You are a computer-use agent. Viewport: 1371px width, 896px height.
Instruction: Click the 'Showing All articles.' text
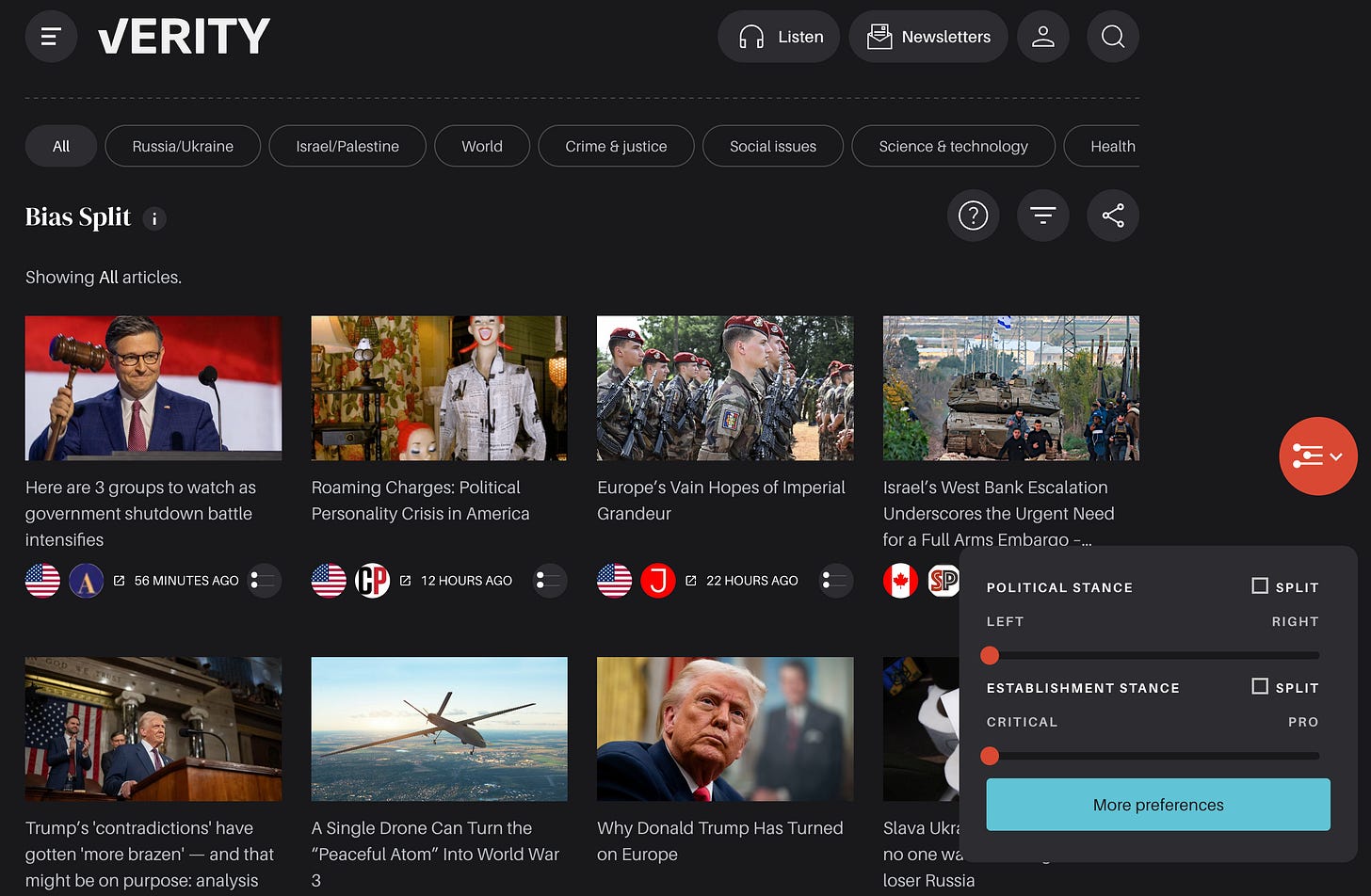pos(104,278)
